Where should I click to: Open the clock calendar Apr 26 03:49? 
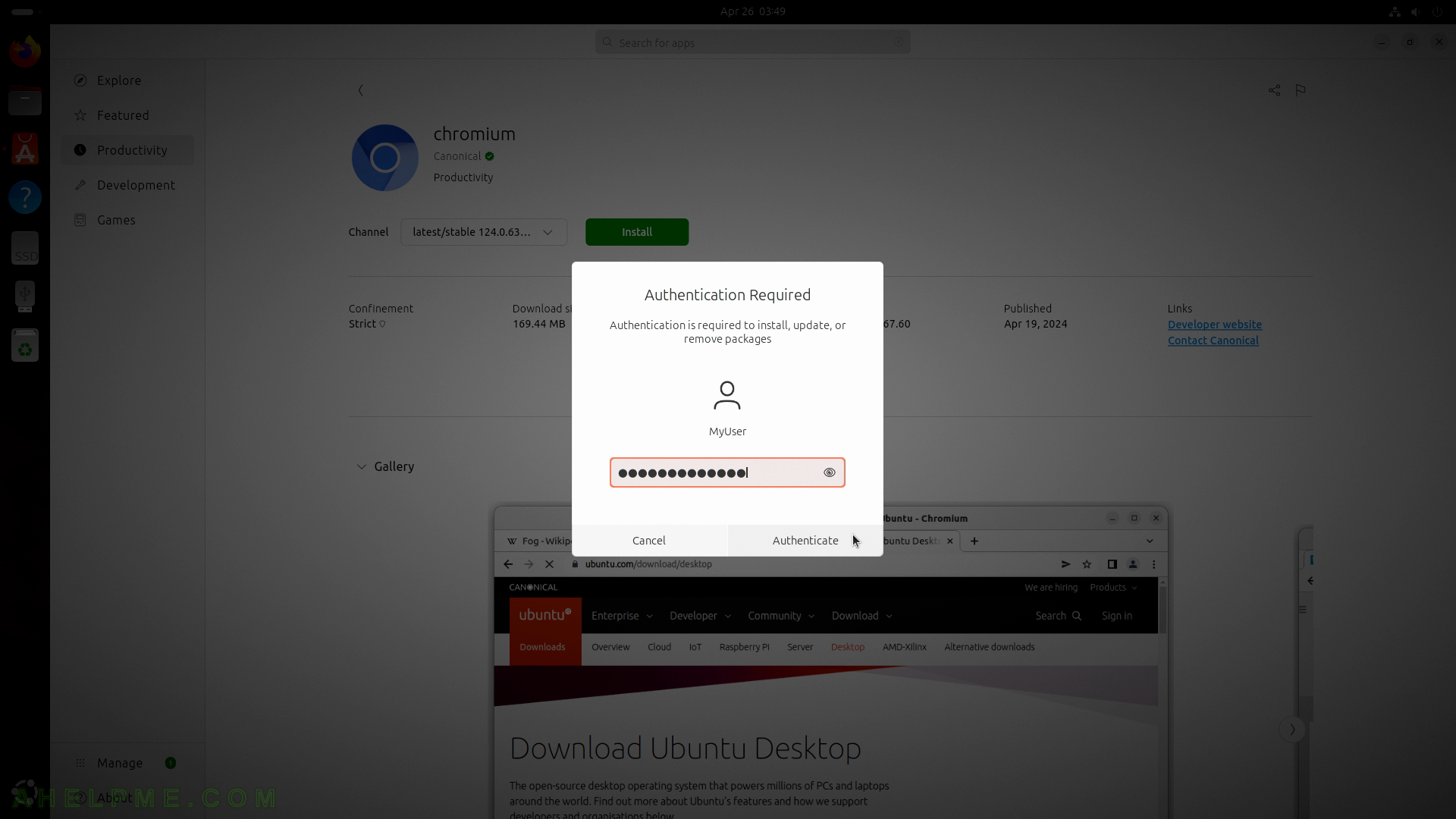coord(753,11)
